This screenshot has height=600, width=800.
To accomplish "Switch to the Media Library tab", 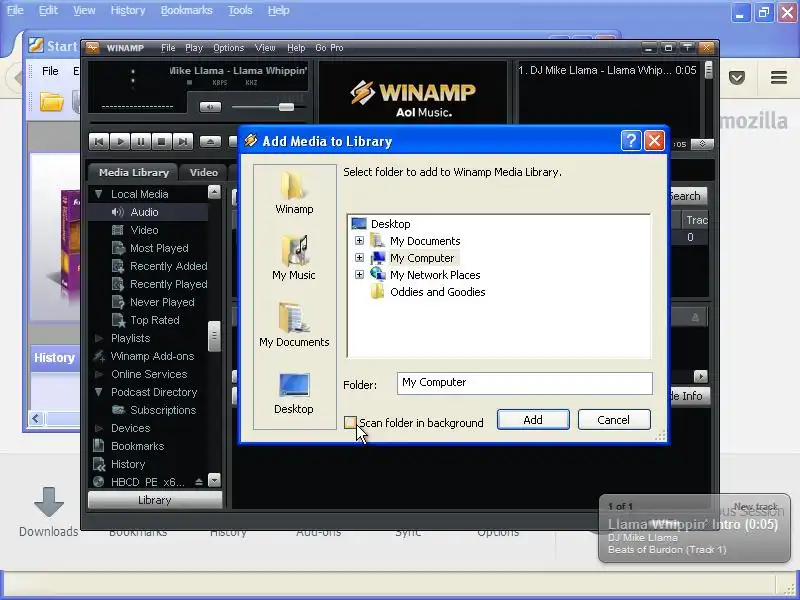I will (x=134, y=172).
